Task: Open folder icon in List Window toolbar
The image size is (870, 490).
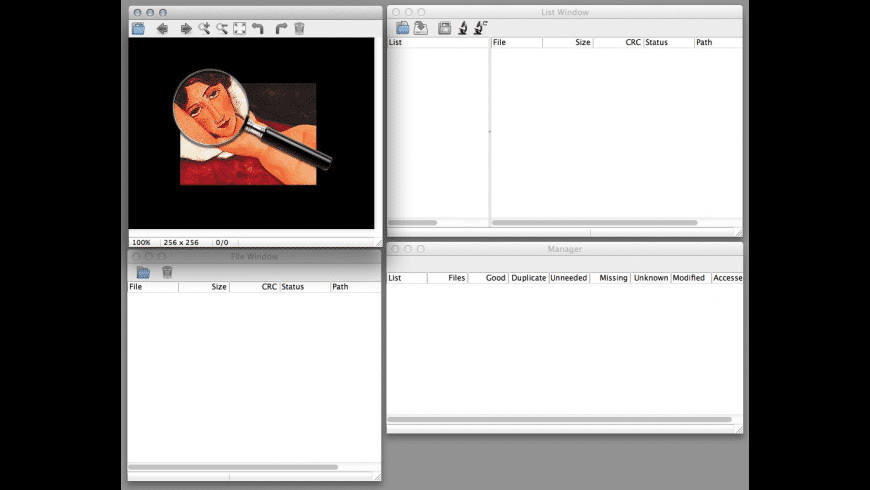Action: (403, 28)
